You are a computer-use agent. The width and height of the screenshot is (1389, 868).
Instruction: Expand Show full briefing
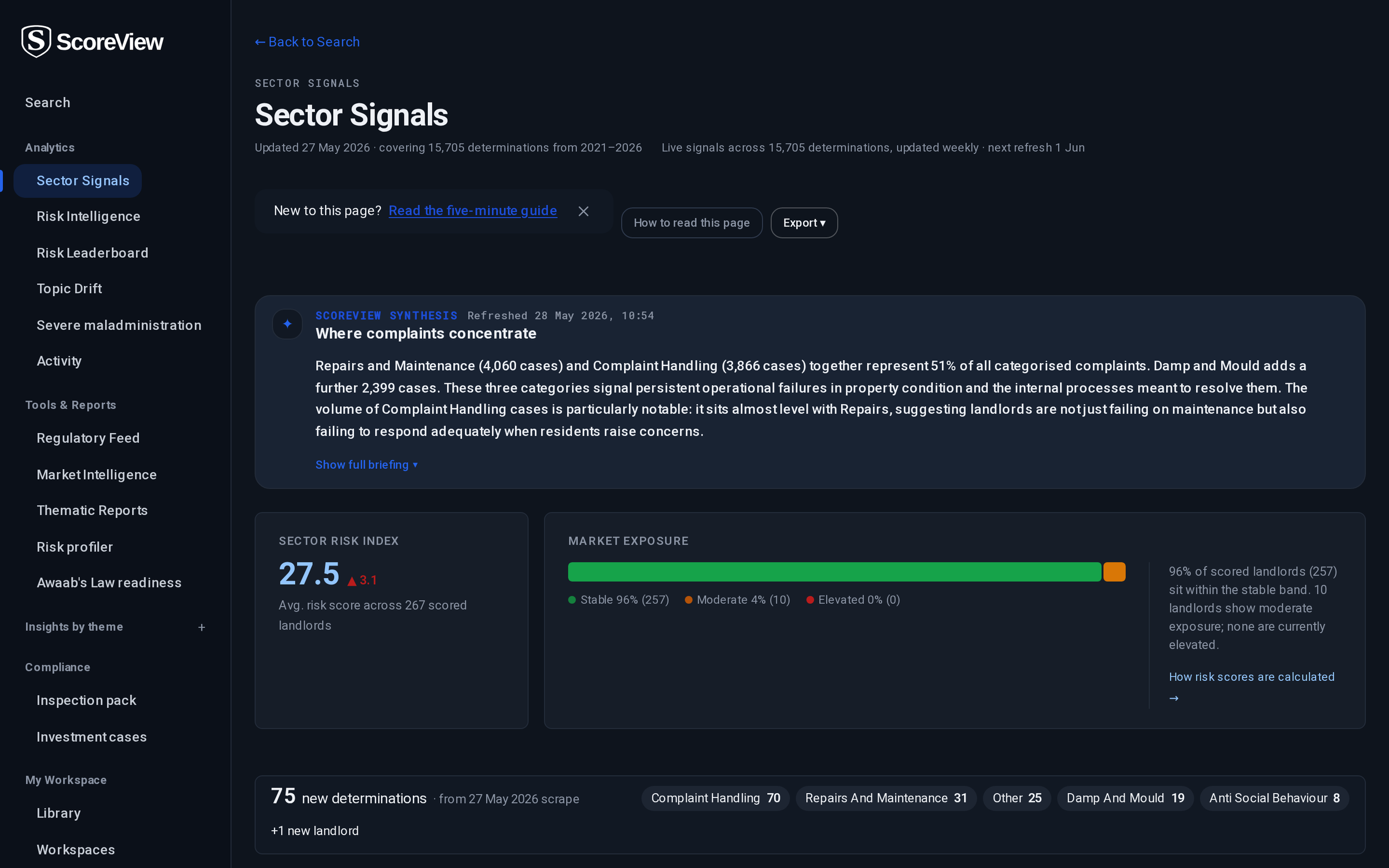[x=367, y=464]
